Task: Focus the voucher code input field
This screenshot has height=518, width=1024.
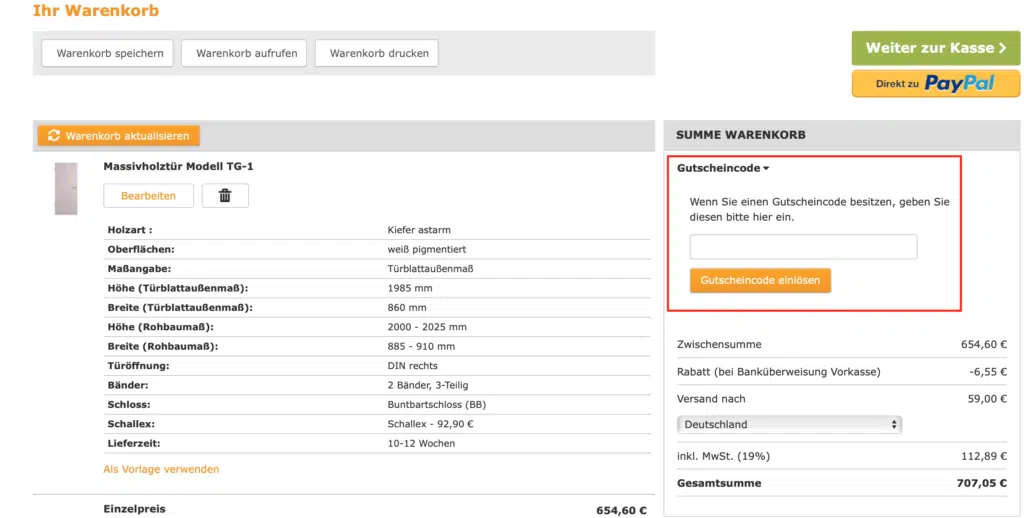Action: [x=803, y=247]
